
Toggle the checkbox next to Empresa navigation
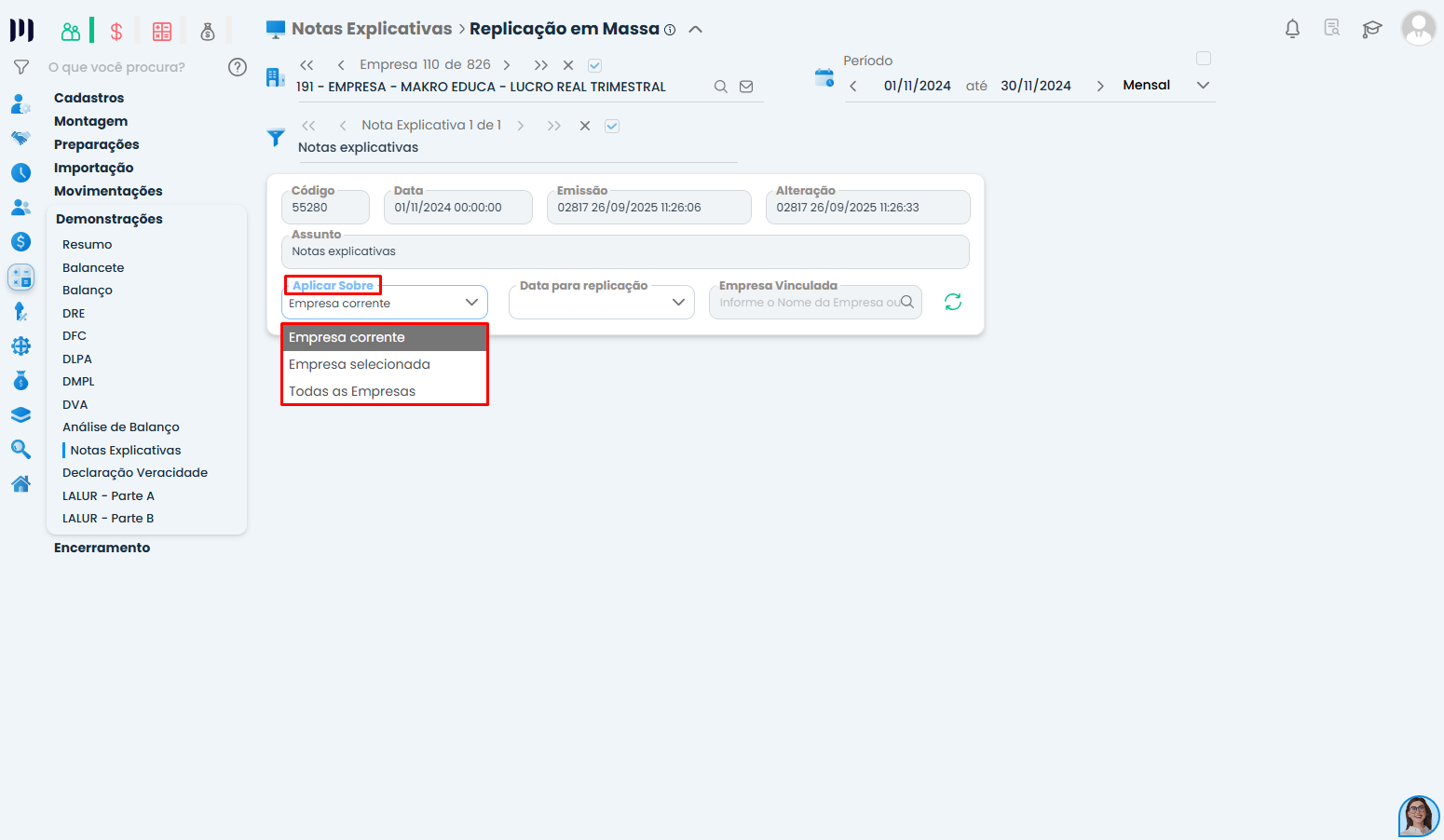click(x=594, y=65)
